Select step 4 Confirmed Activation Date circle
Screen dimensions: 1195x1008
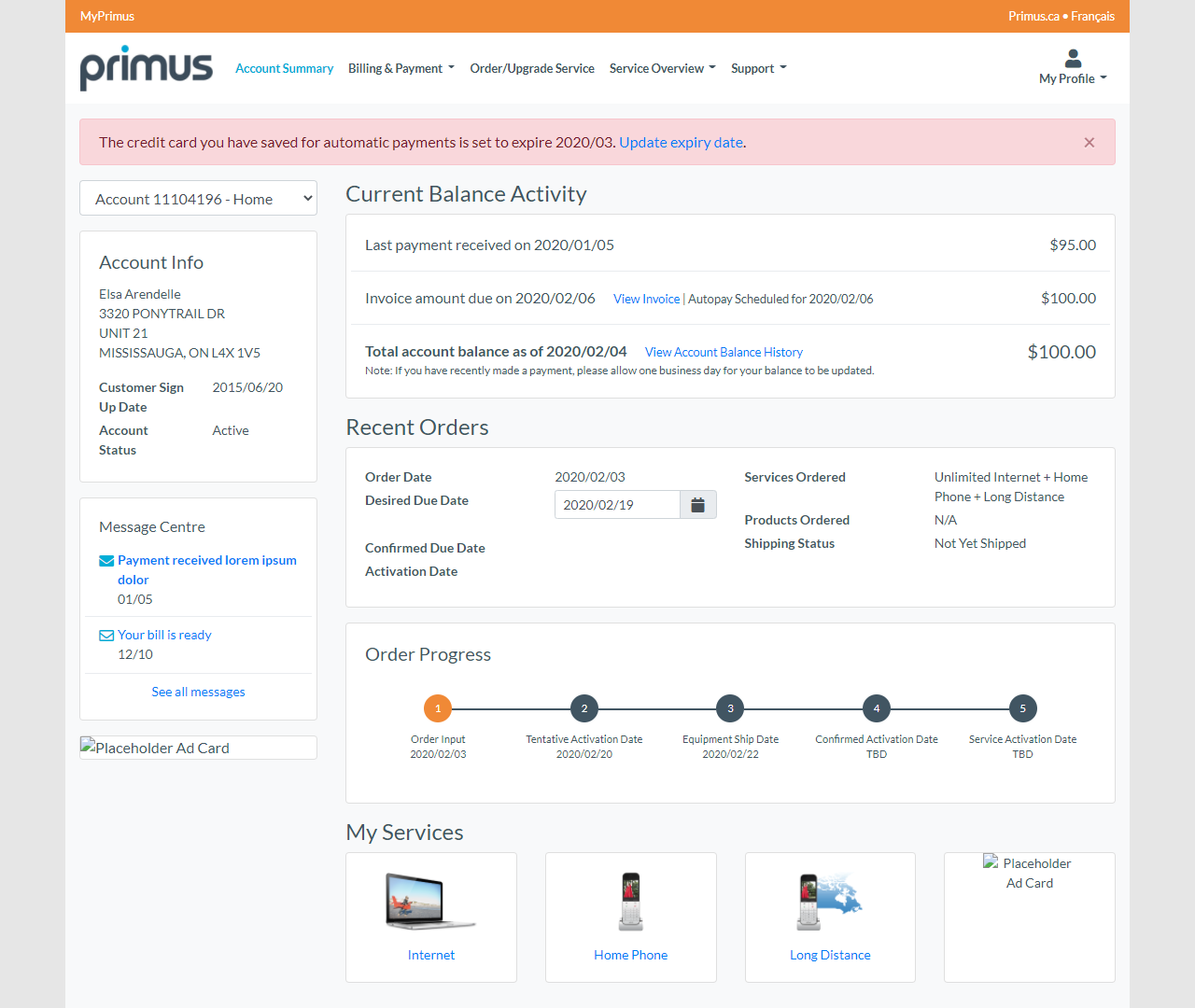tap(877, 708)
